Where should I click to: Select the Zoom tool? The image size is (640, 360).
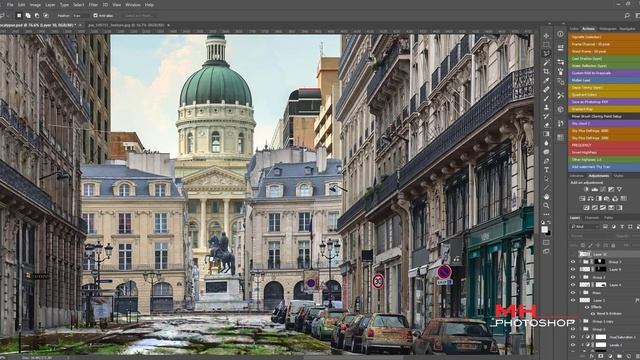pos(546,205)
